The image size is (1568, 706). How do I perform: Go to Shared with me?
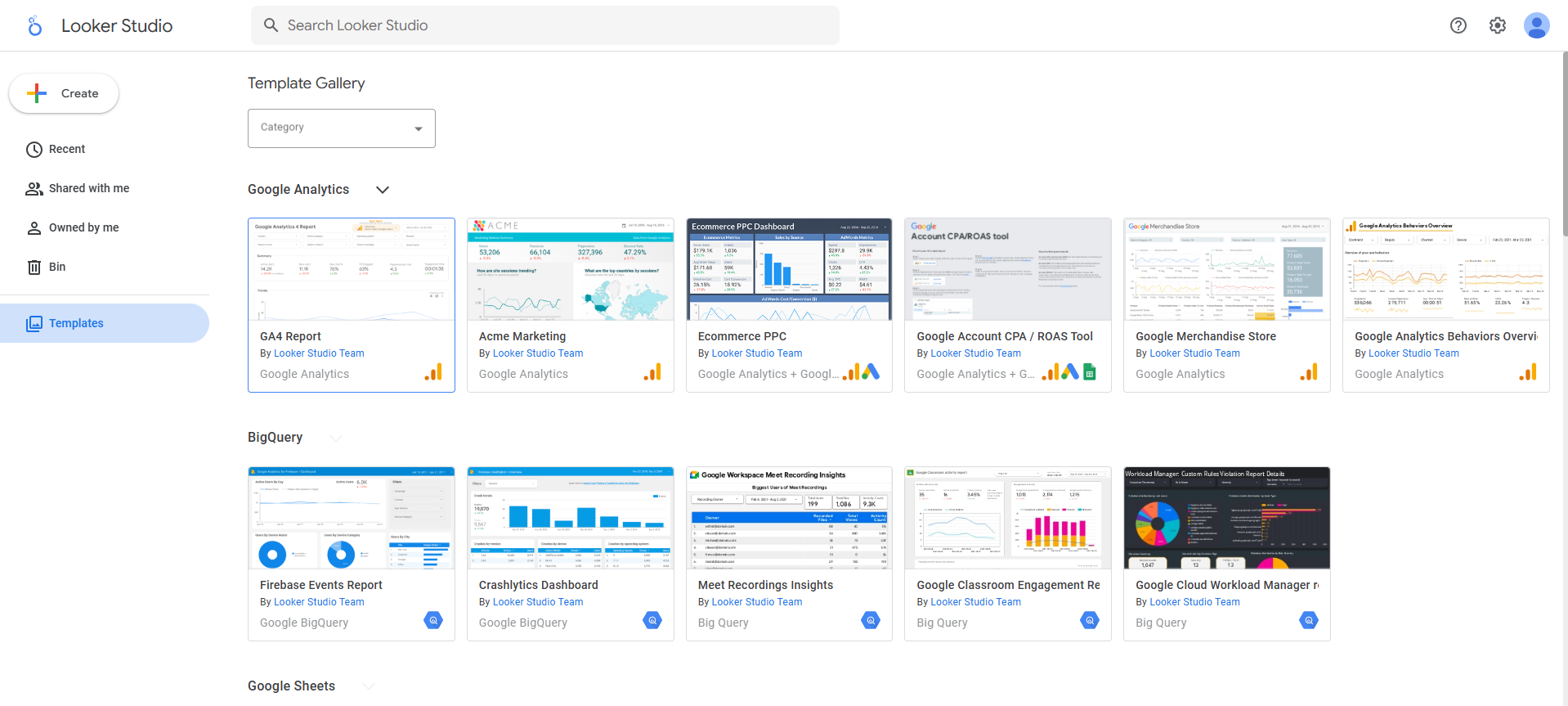tap(105, 189)
